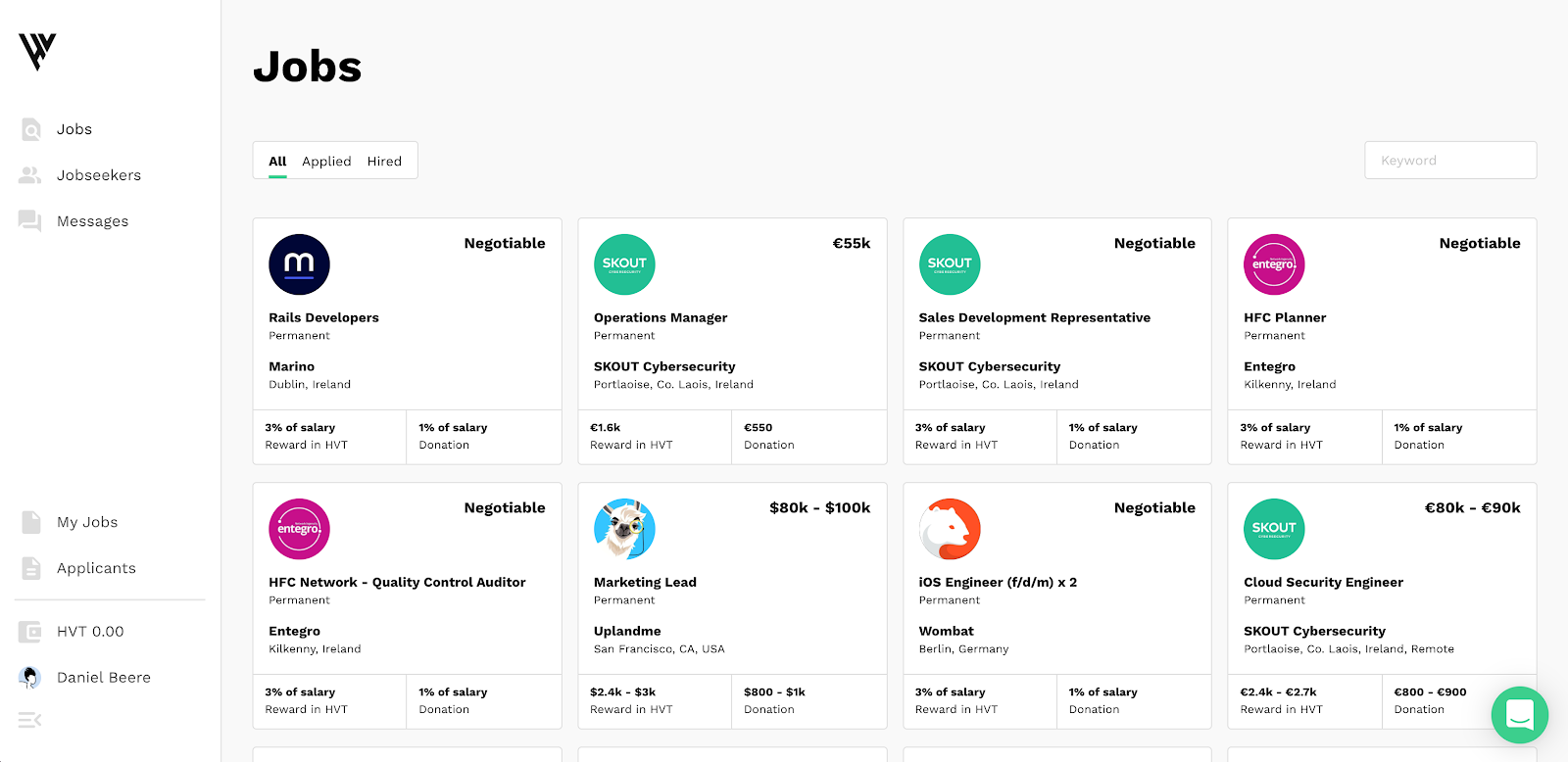Go to Jobseekers page
1568x762 pixels.
99,175
